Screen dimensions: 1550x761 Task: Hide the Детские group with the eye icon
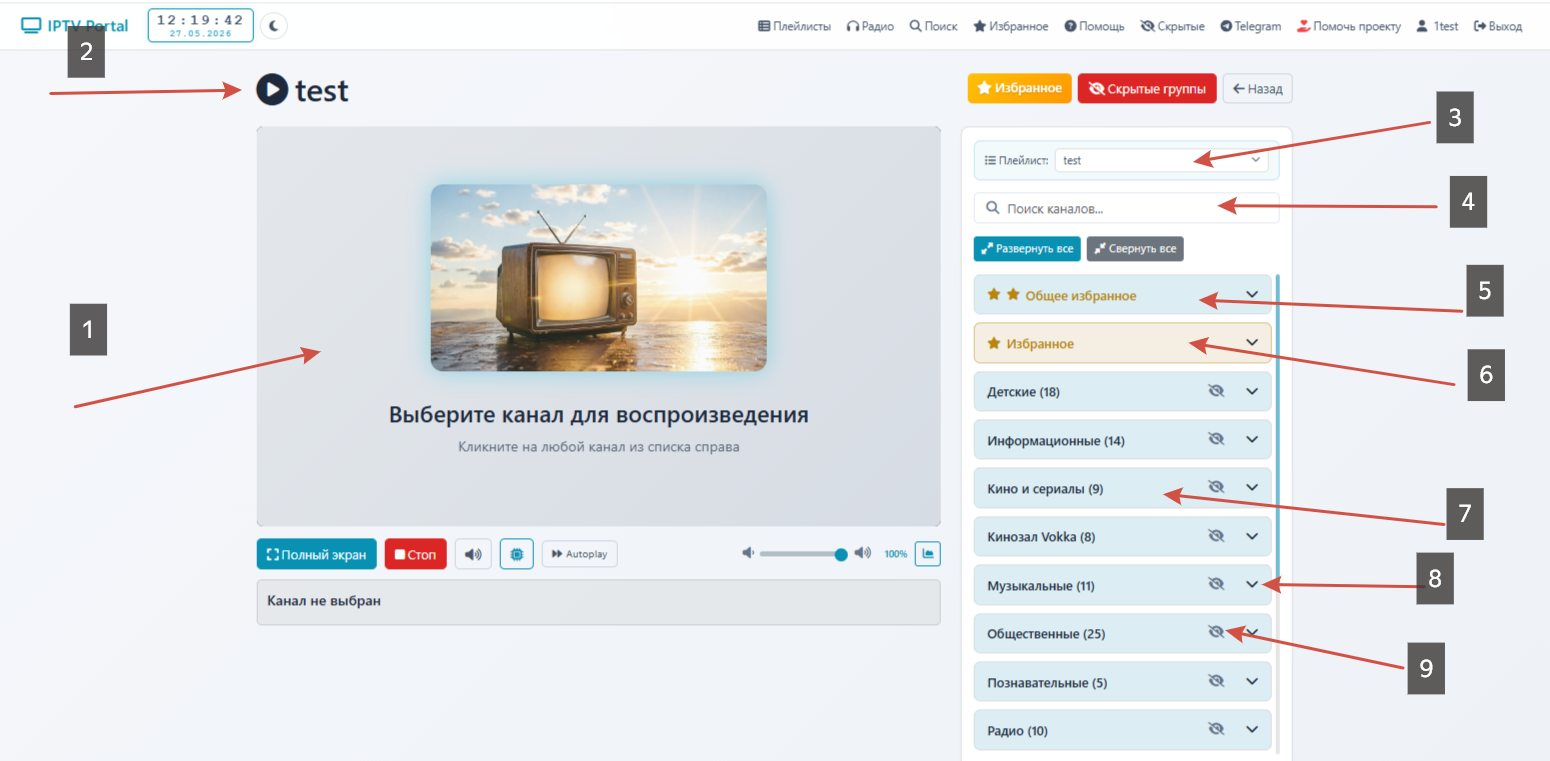click(1216, 391)
